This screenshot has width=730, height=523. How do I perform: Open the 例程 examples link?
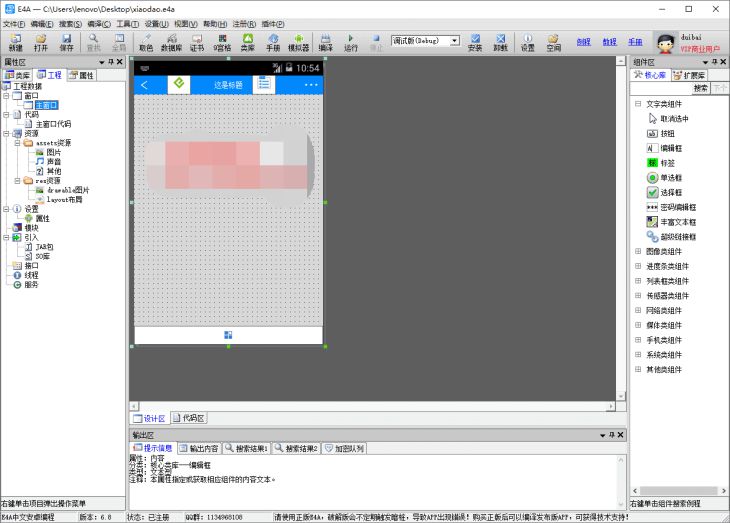(583, 42)
